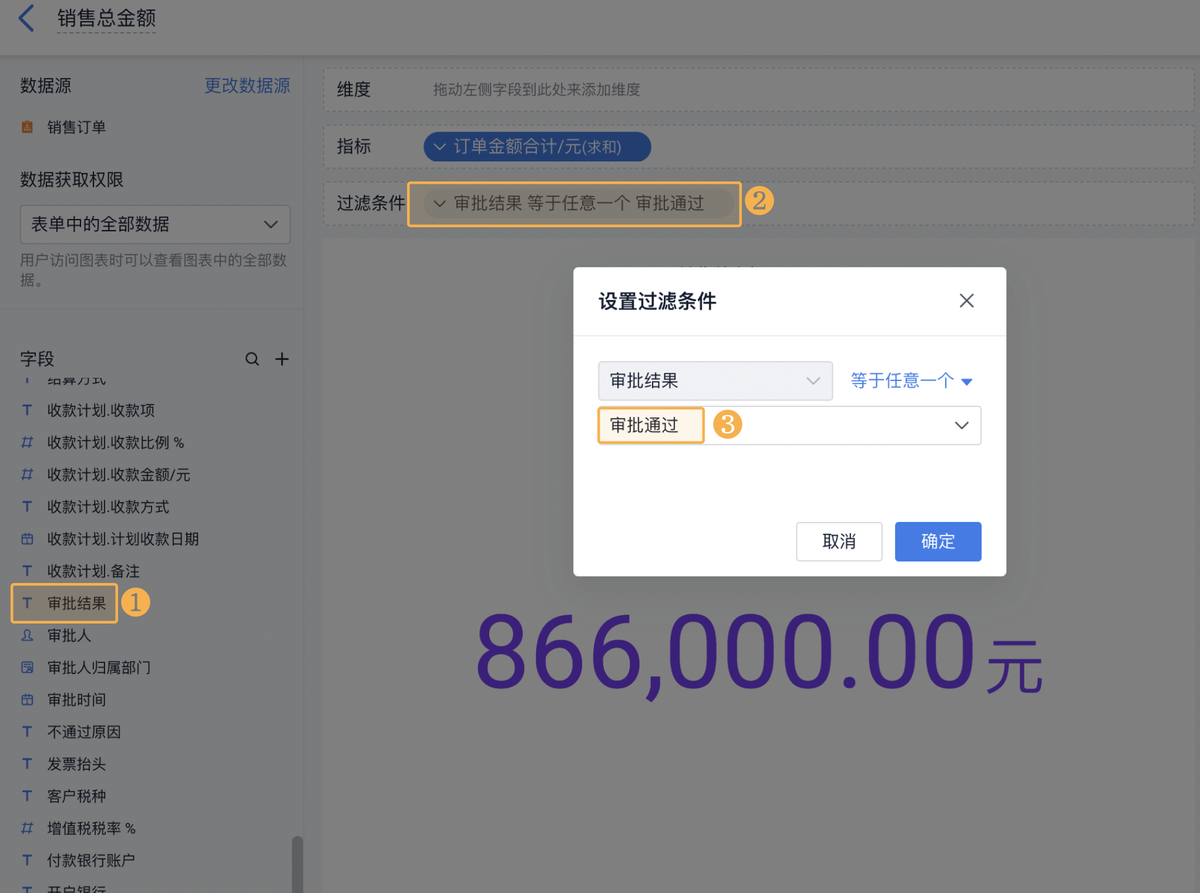Viewport: 1200px width, 893px height.
Task: Change the 等于任意一个 operator dropdown
Action: point(911,381)
